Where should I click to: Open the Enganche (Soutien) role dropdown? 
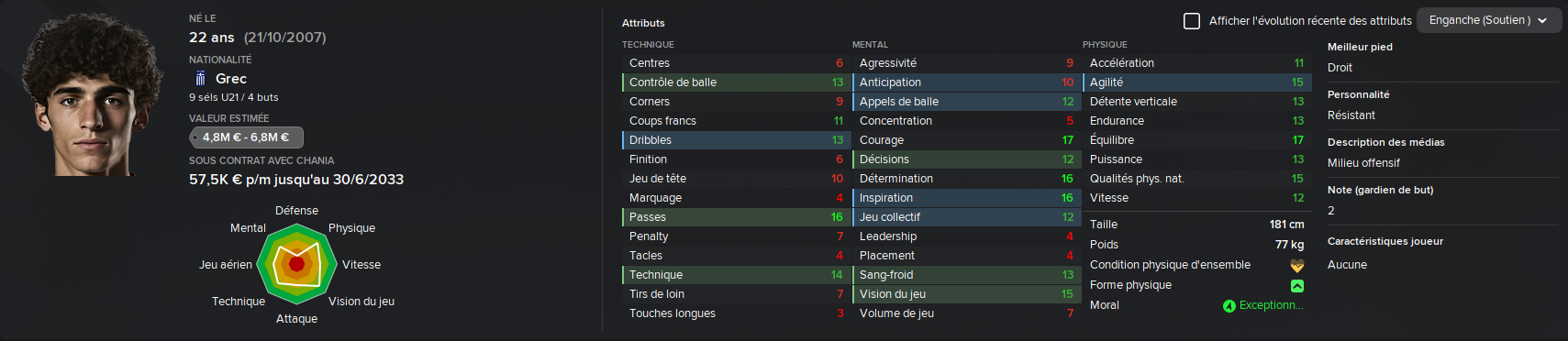(1489, 20)
